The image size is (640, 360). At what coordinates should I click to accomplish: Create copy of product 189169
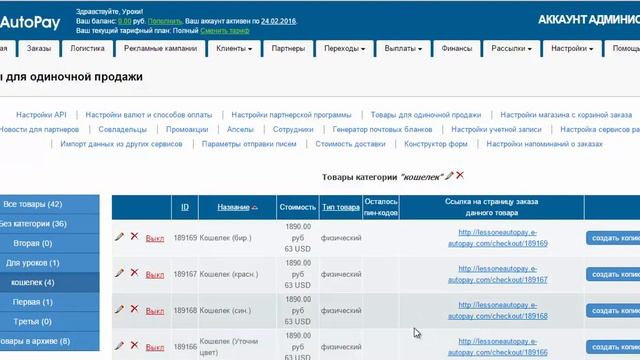613,238
